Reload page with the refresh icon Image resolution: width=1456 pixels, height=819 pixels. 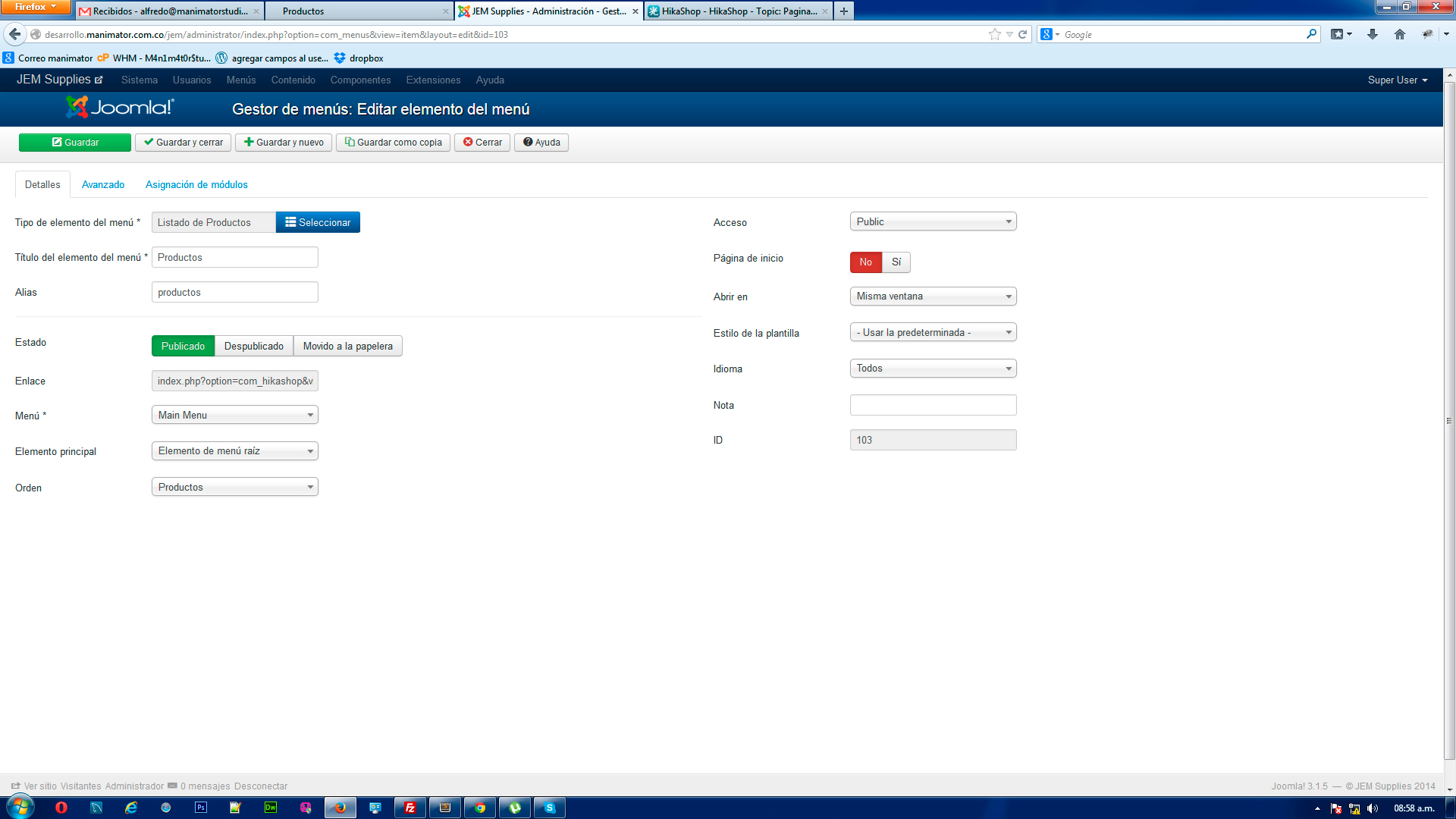click(x=1022, y=34)
